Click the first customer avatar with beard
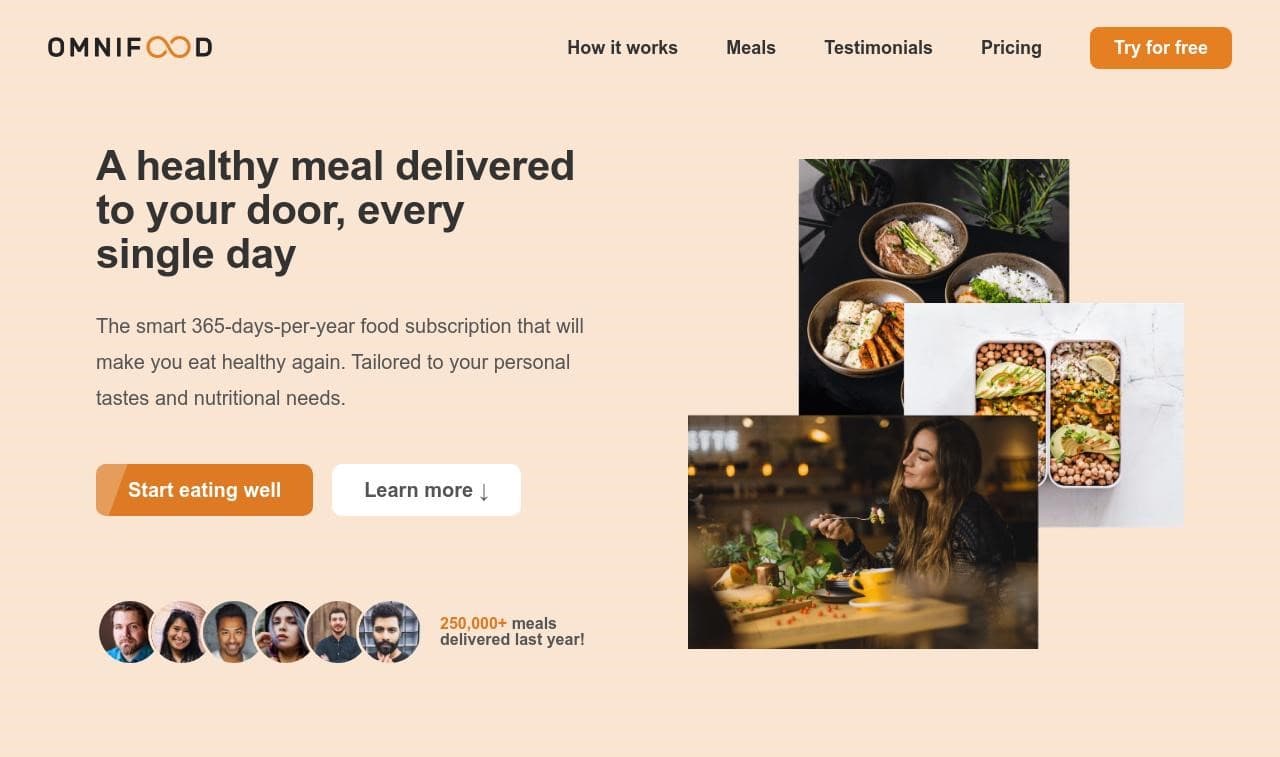 (128, 632)
